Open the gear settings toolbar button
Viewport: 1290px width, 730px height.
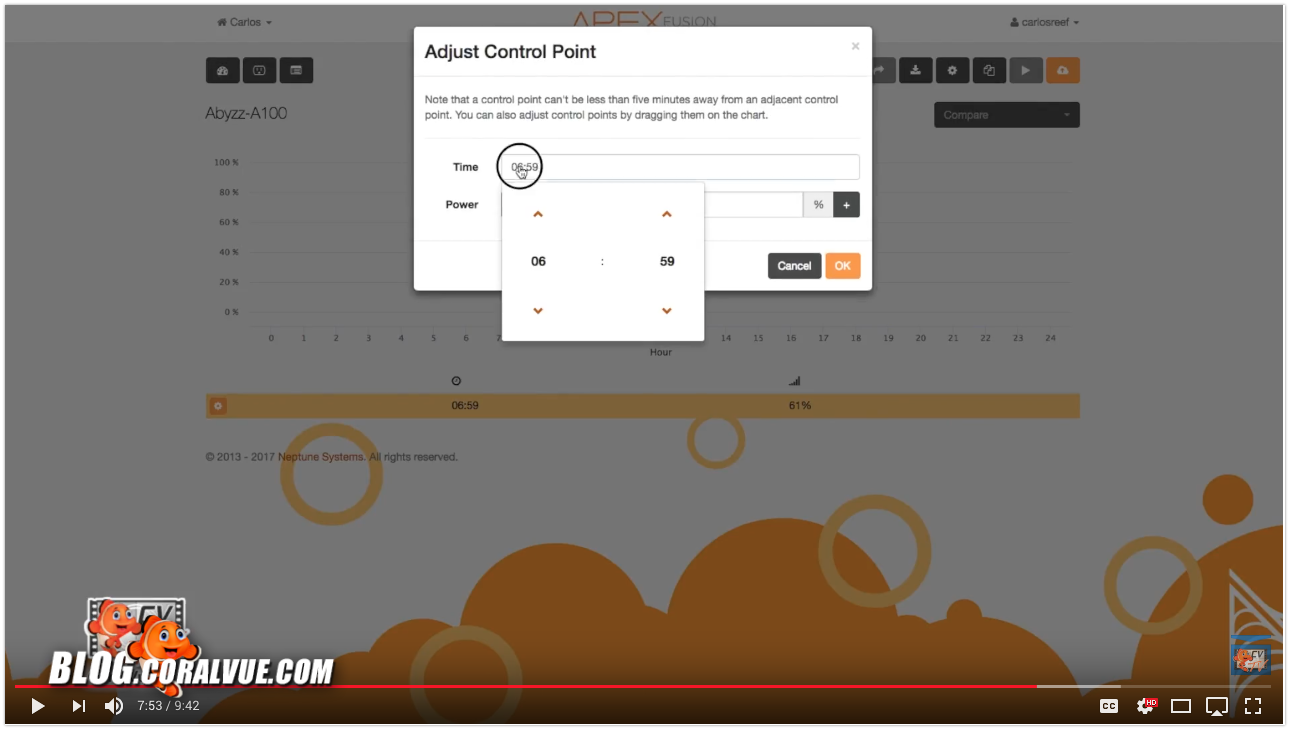[x=952, y=70]
